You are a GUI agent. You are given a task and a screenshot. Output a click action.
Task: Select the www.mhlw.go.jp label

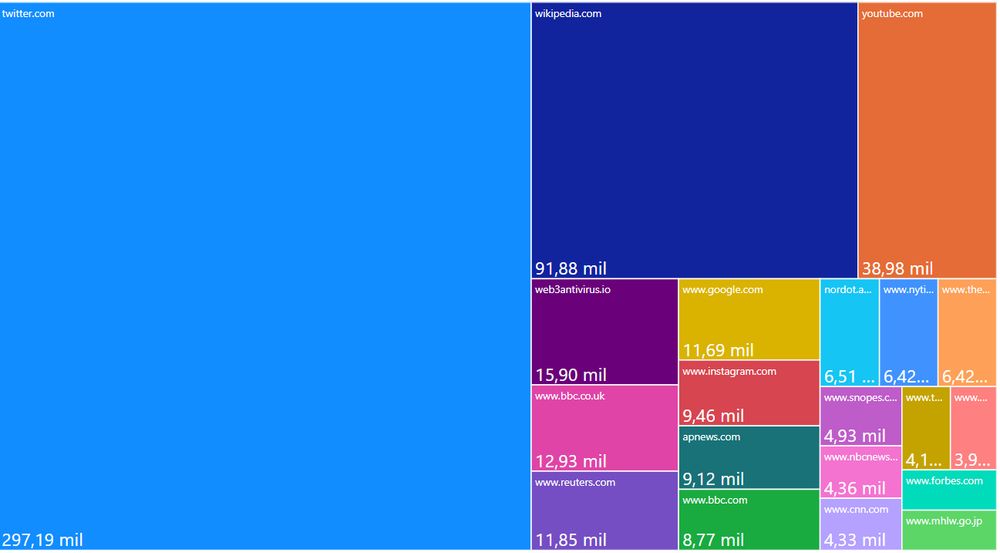pyautogui.click(x=944, y=522)
